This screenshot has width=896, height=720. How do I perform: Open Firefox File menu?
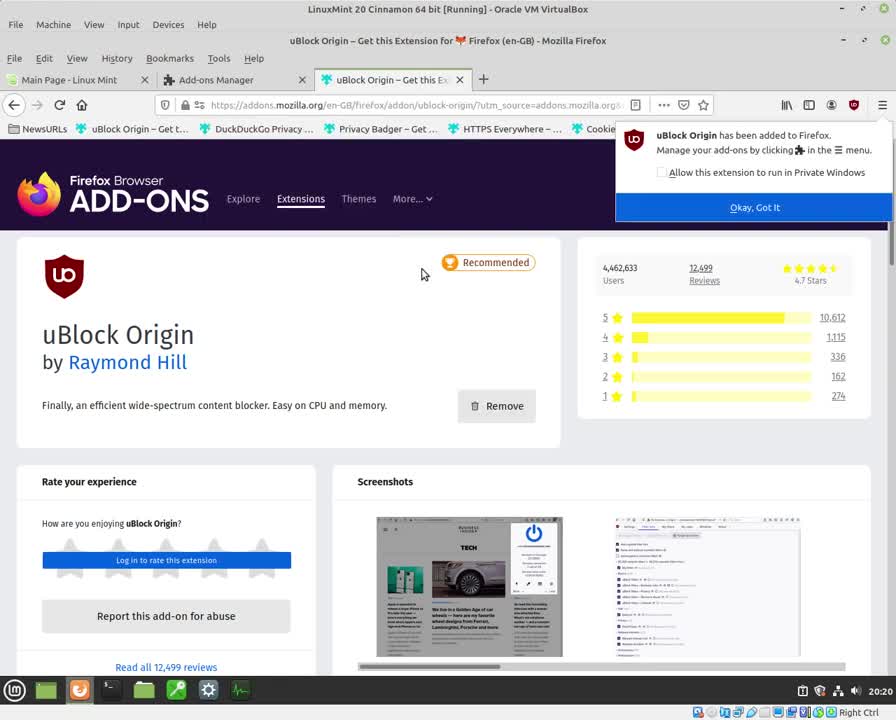pyautogui.click(x=14, y=58)
